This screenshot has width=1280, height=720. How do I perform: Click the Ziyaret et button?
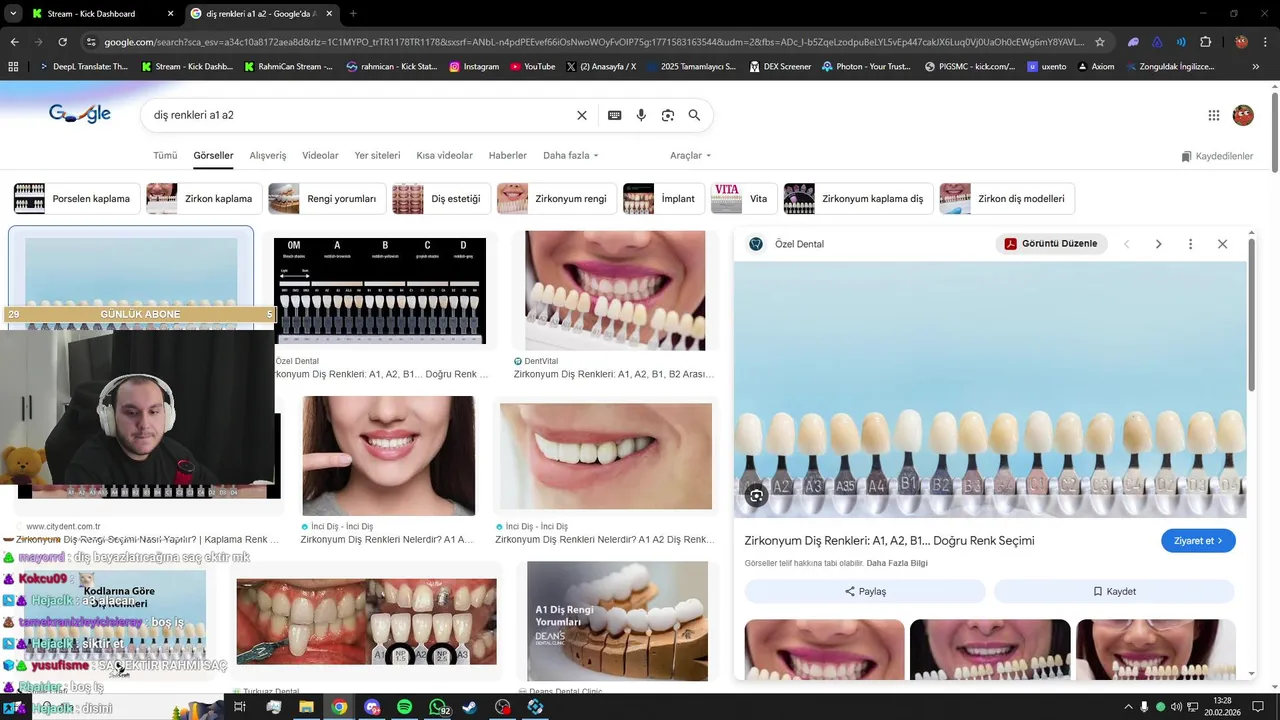click(1198, 541)
